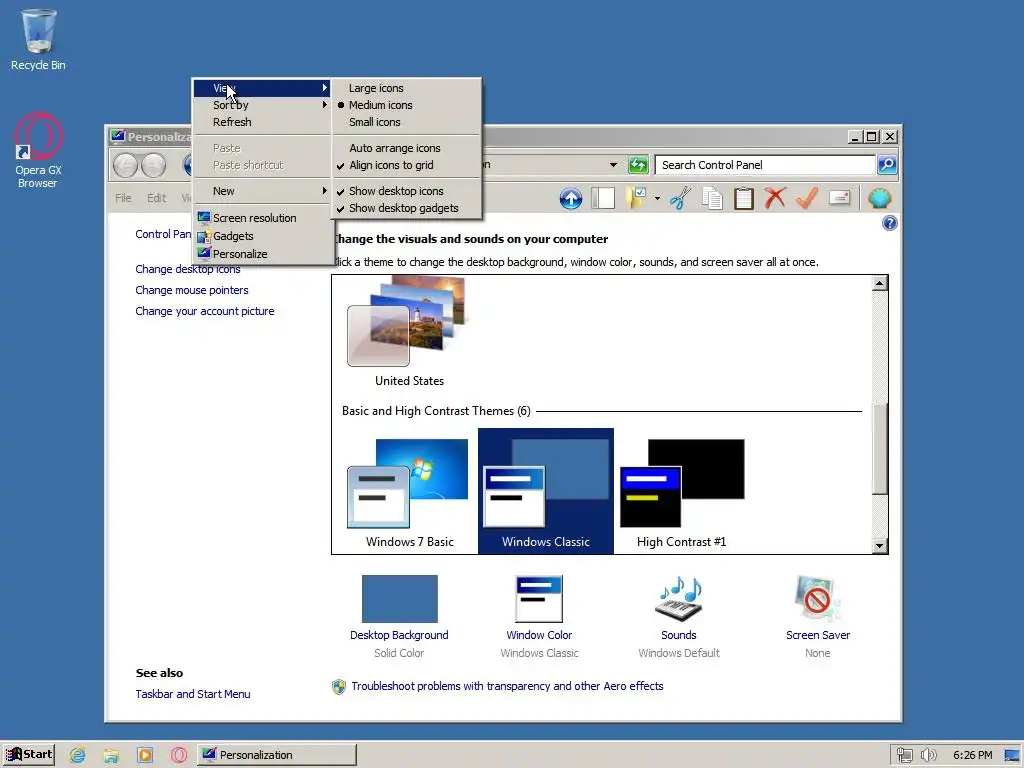The height and width of the screenshot is (768, 1024).
Task: Choose Refresh from context menu
Action: pos(262,121)
